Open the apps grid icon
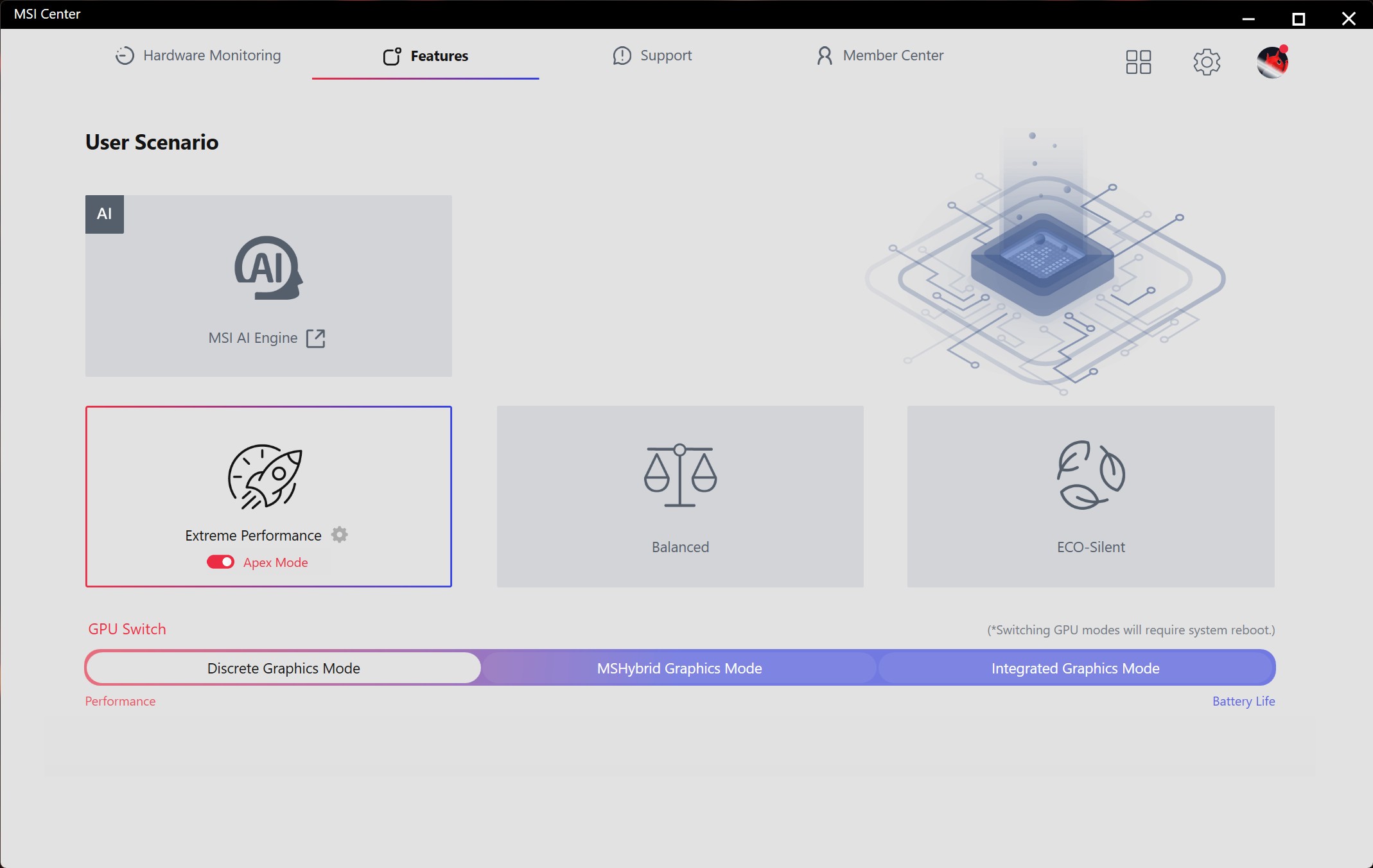Screen dimensions: 1373x868 pyautogui.click(x=1138, y=62)
